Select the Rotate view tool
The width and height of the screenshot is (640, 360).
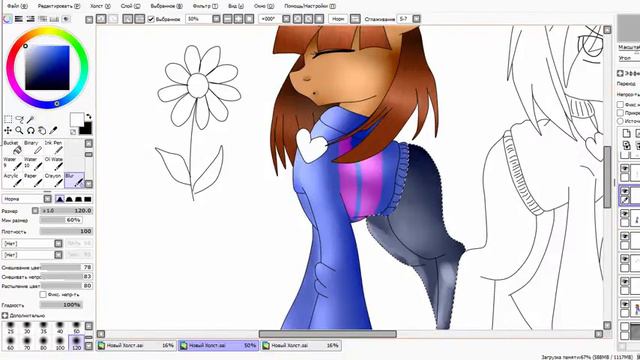click(x=31, y=131)
